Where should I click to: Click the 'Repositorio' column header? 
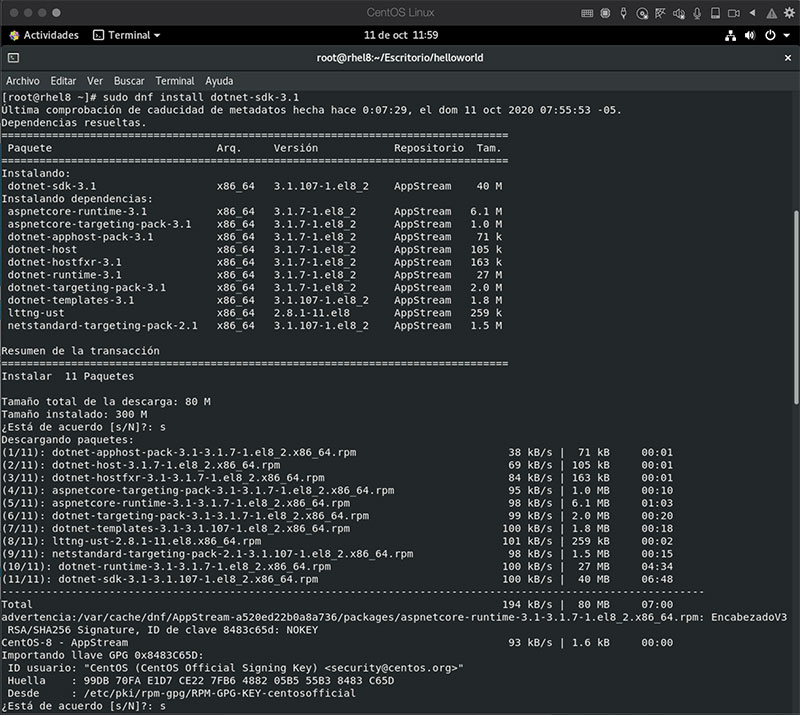point(429,148)
